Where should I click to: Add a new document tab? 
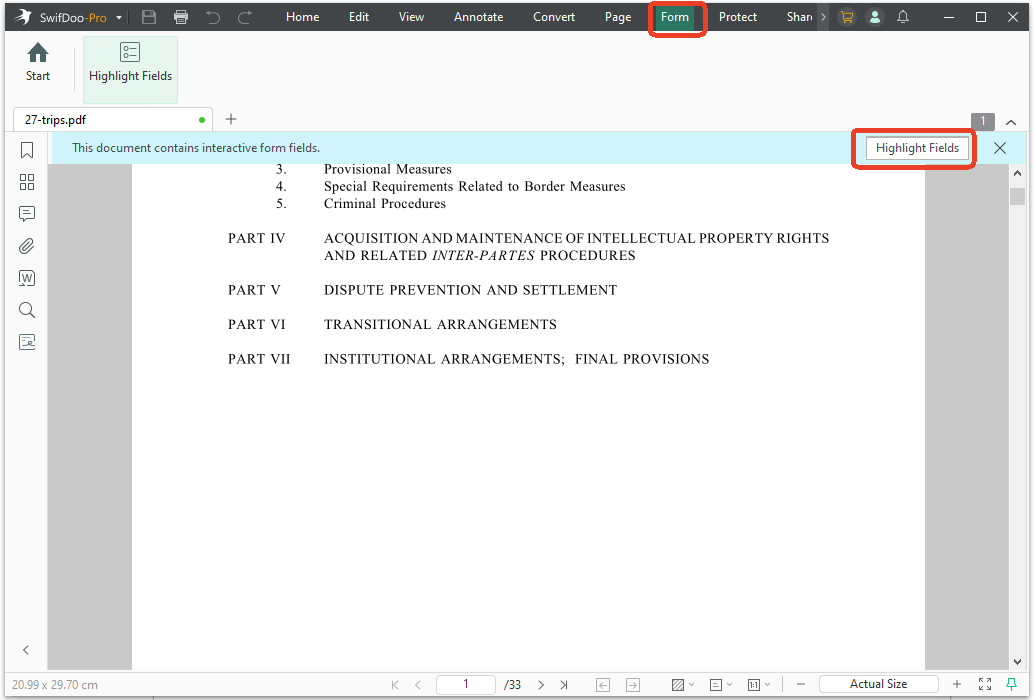tap(231, 119)
